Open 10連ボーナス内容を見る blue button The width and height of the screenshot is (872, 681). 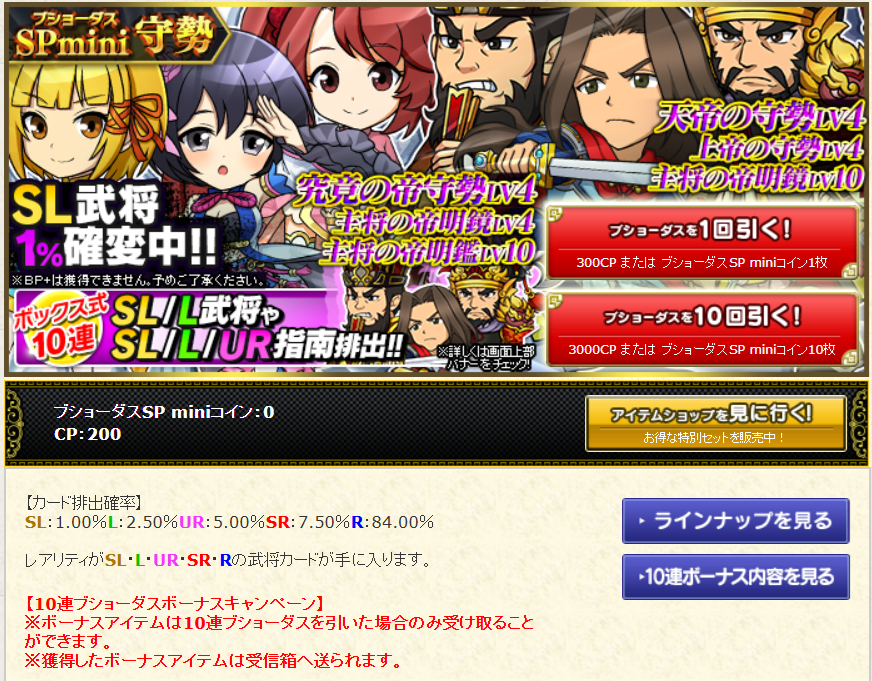coord(736,577)
